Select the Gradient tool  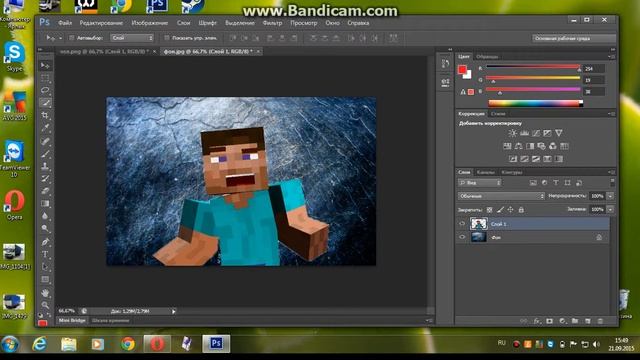click(45, 203)
